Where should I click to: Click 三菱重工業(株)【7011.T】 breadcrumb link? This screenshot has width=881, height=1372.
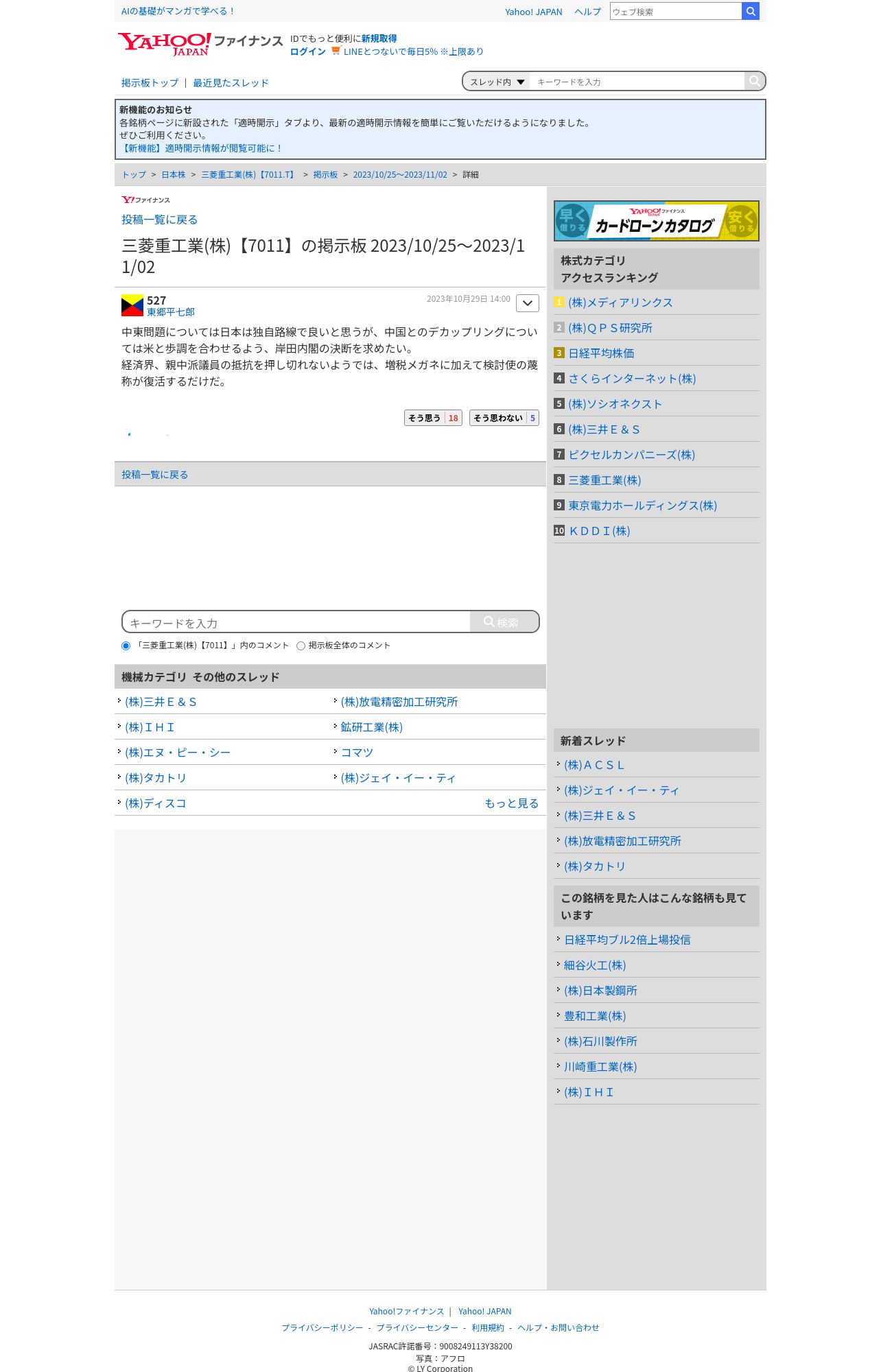[x=249, y=175]
